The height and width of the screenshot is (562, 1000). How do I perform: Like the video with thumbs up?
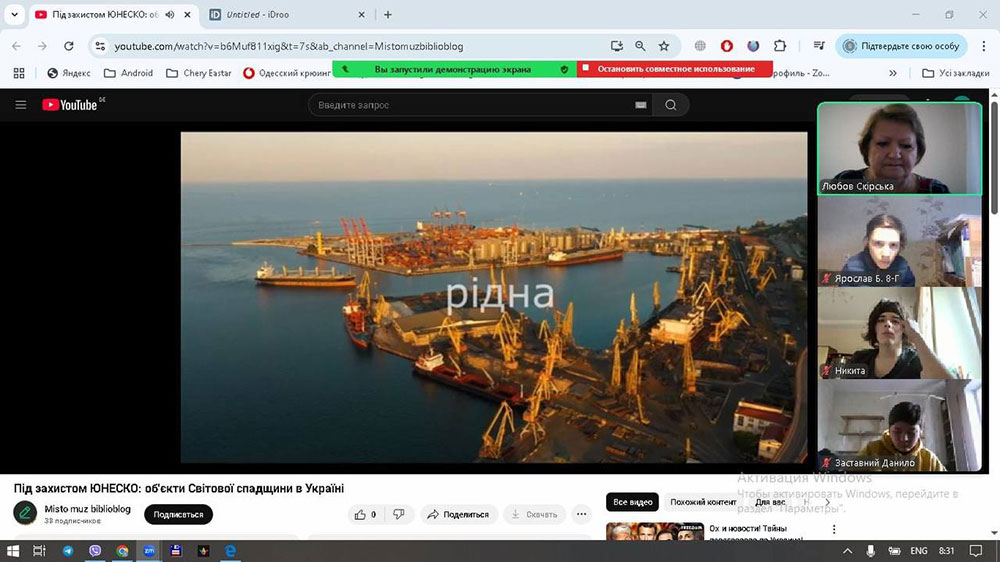(x=365, y=514)
